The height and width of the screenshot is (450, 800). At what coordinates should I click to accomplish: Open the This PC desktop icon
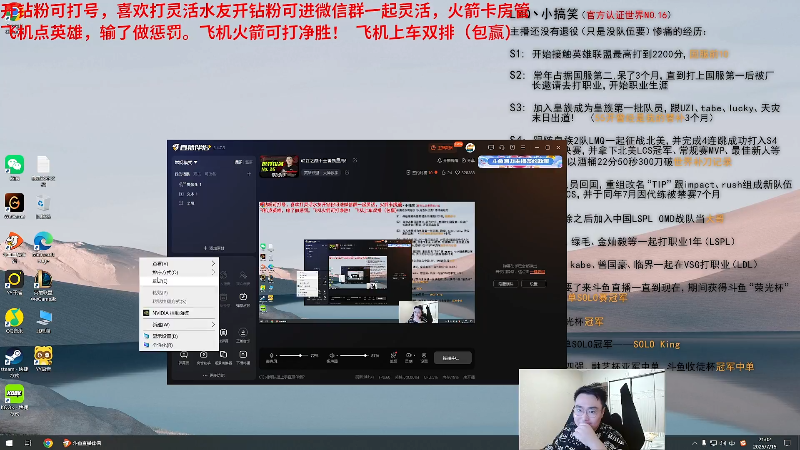(43, 321)
